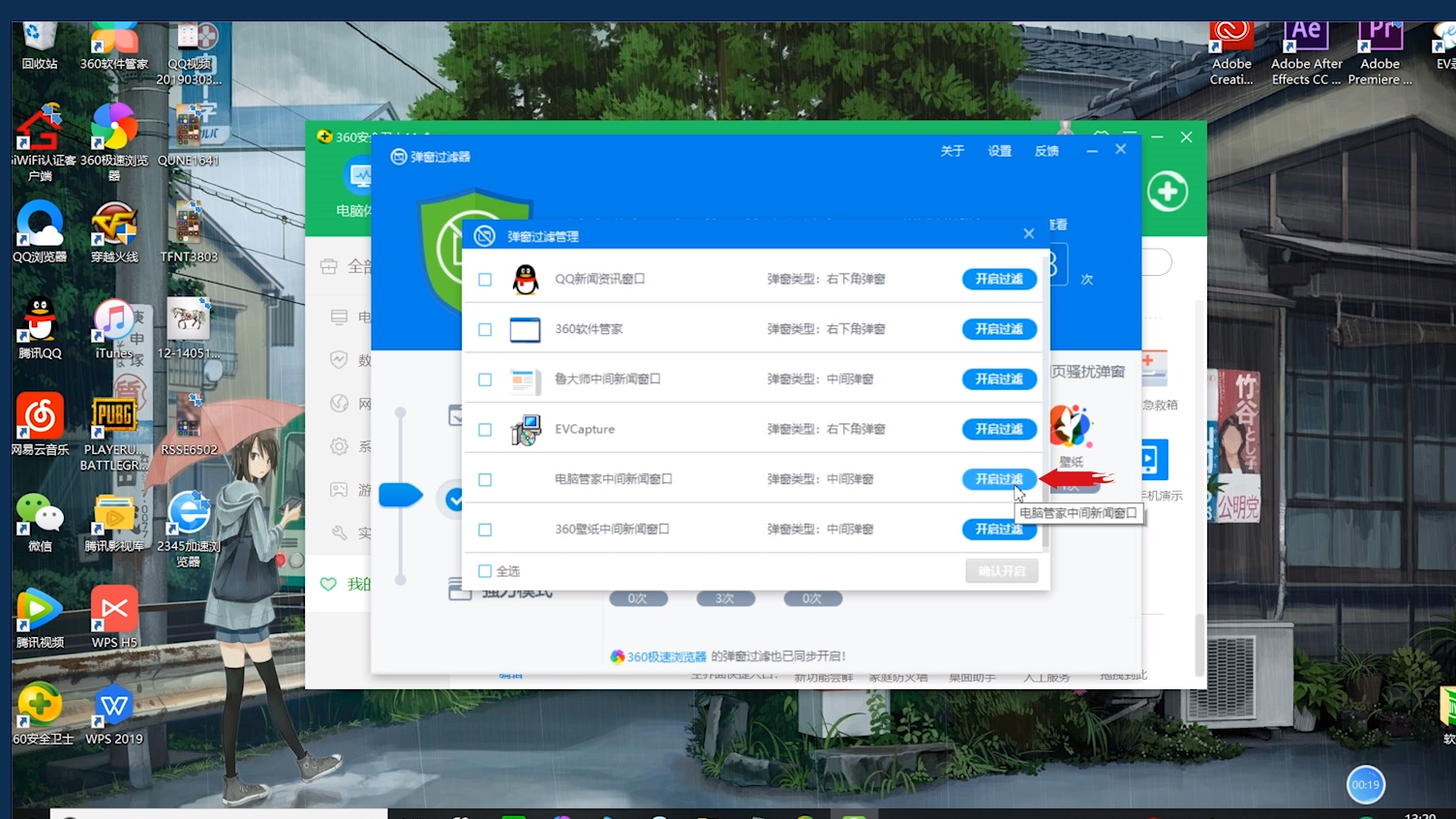The width and height of the screenshot is (1456, 819).
Task: Select 我的 entry in 360安全卫士 sidebar
Action: click(345, 584)
